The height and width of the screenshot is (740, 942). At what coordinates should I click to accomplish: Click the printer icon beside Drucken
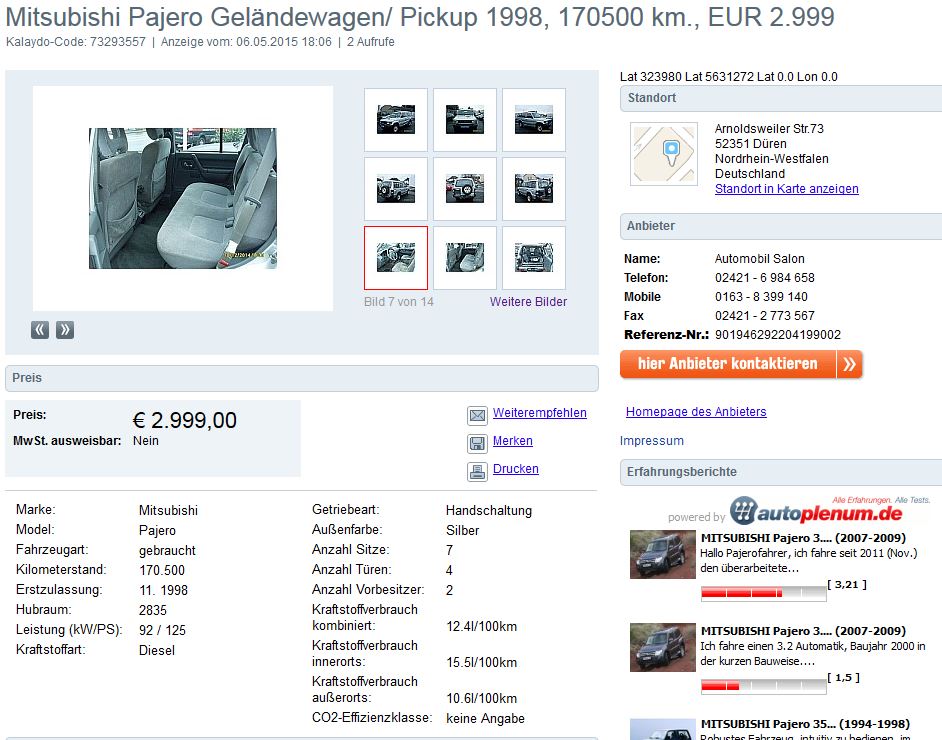click(x=477, y=471)
